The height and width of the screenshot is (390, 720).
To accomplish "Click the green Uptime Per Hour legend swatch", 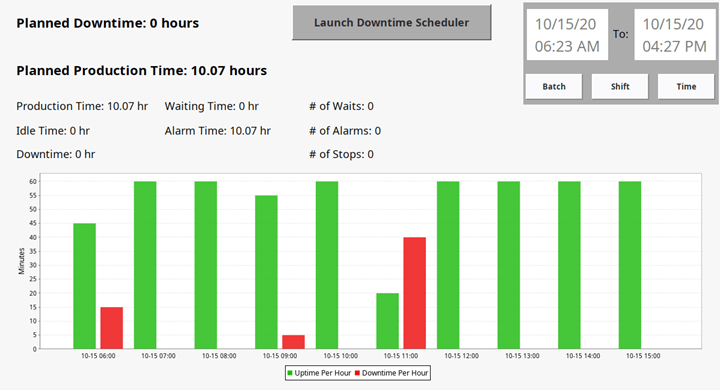I will click(290, 373).
